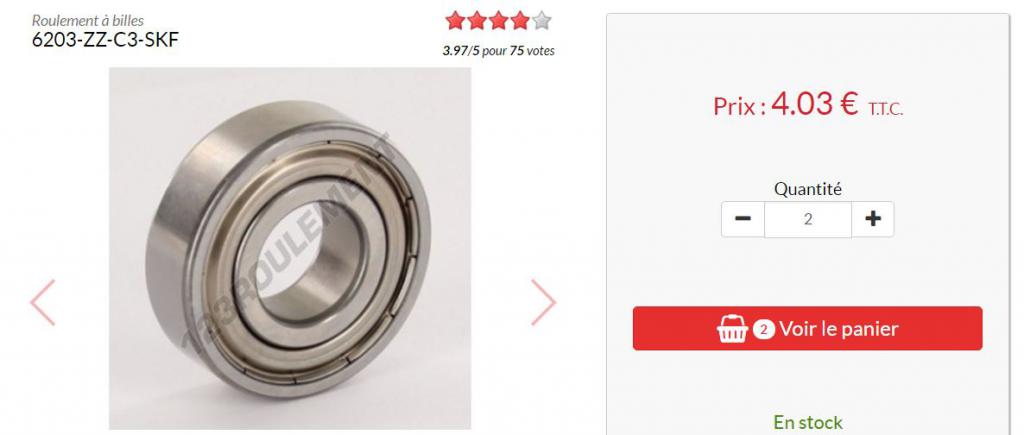Click the En stock availability label

tap(808, 423)
